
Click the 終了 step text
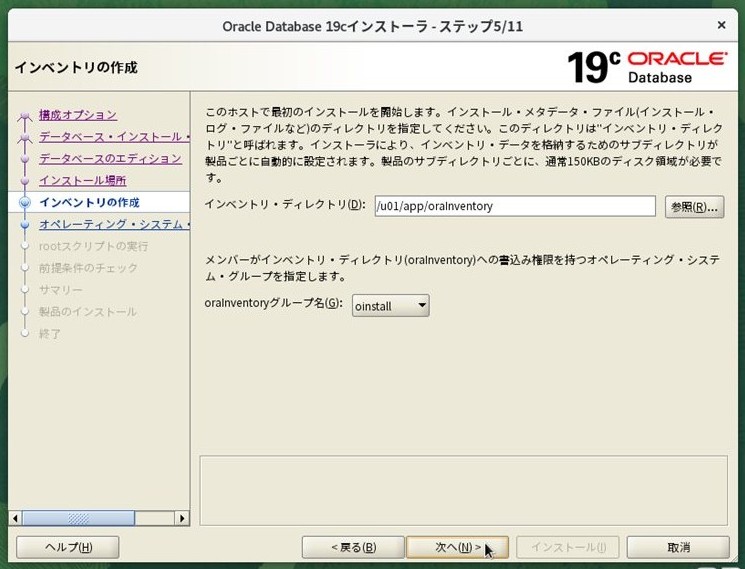(x=50, y=333)
